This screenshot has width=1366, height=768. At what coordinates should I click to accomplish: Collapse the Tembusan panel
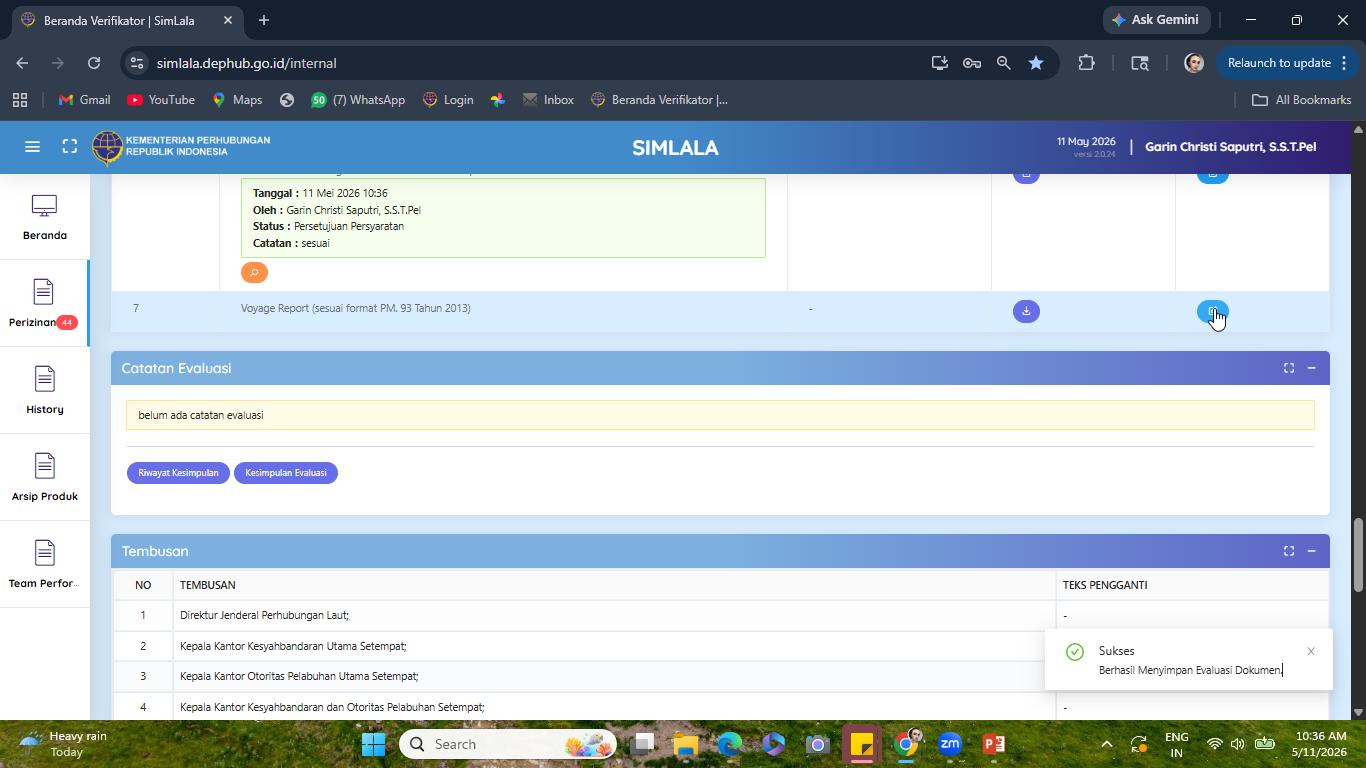click(x=1311, y=551)
